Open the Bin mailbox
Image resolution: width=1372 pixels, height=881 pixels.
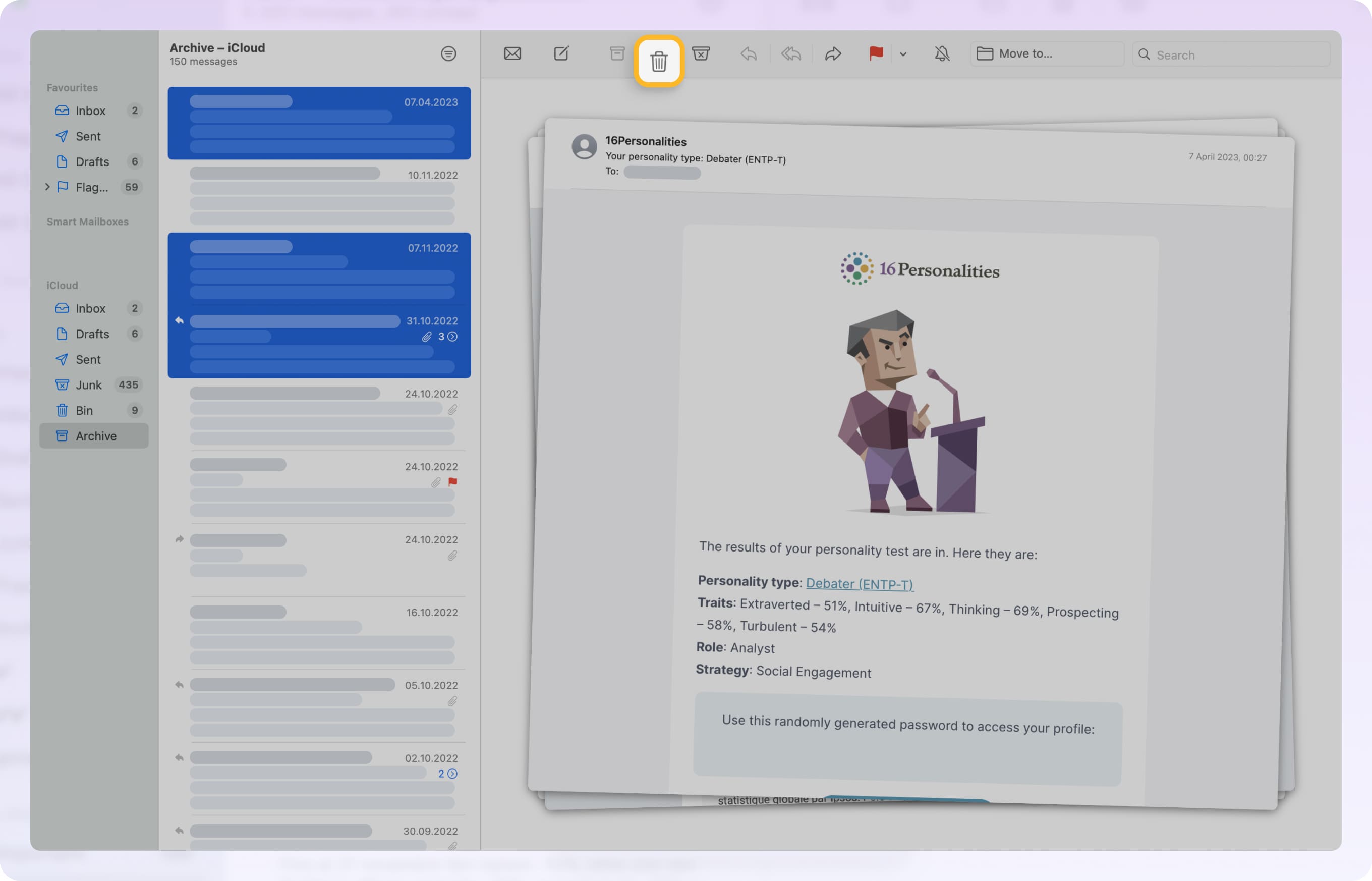[94, 410]
